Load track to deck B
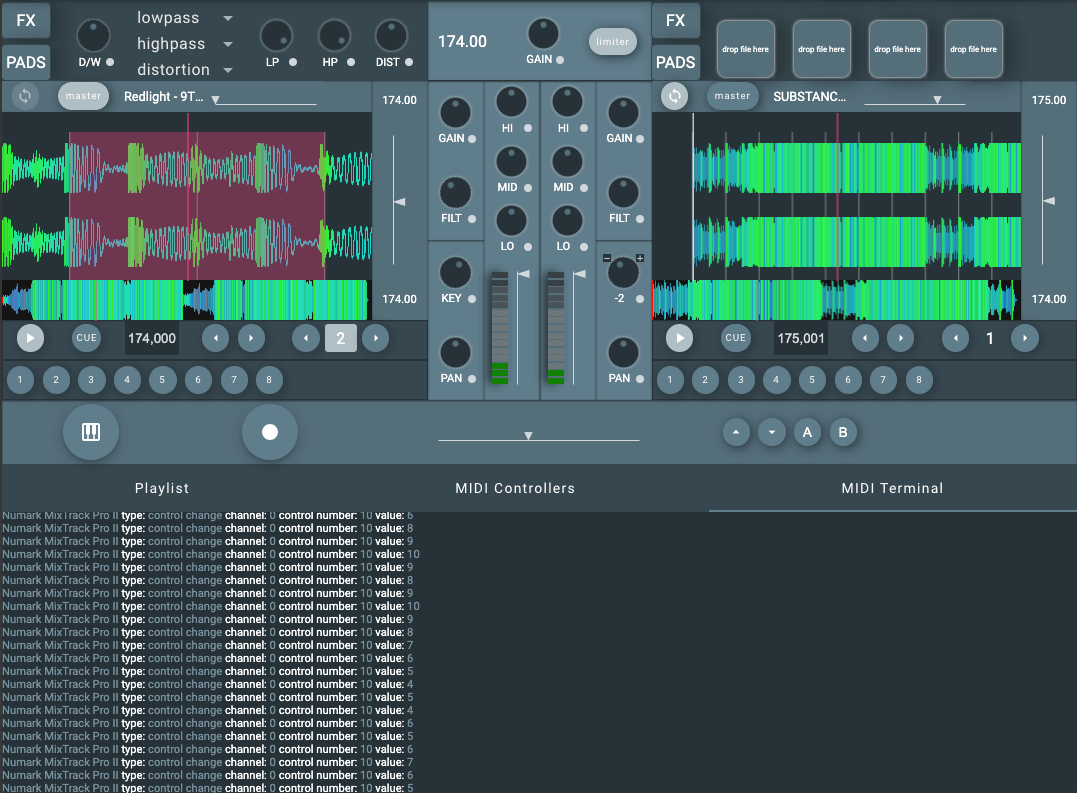 [x=843, y=433]
